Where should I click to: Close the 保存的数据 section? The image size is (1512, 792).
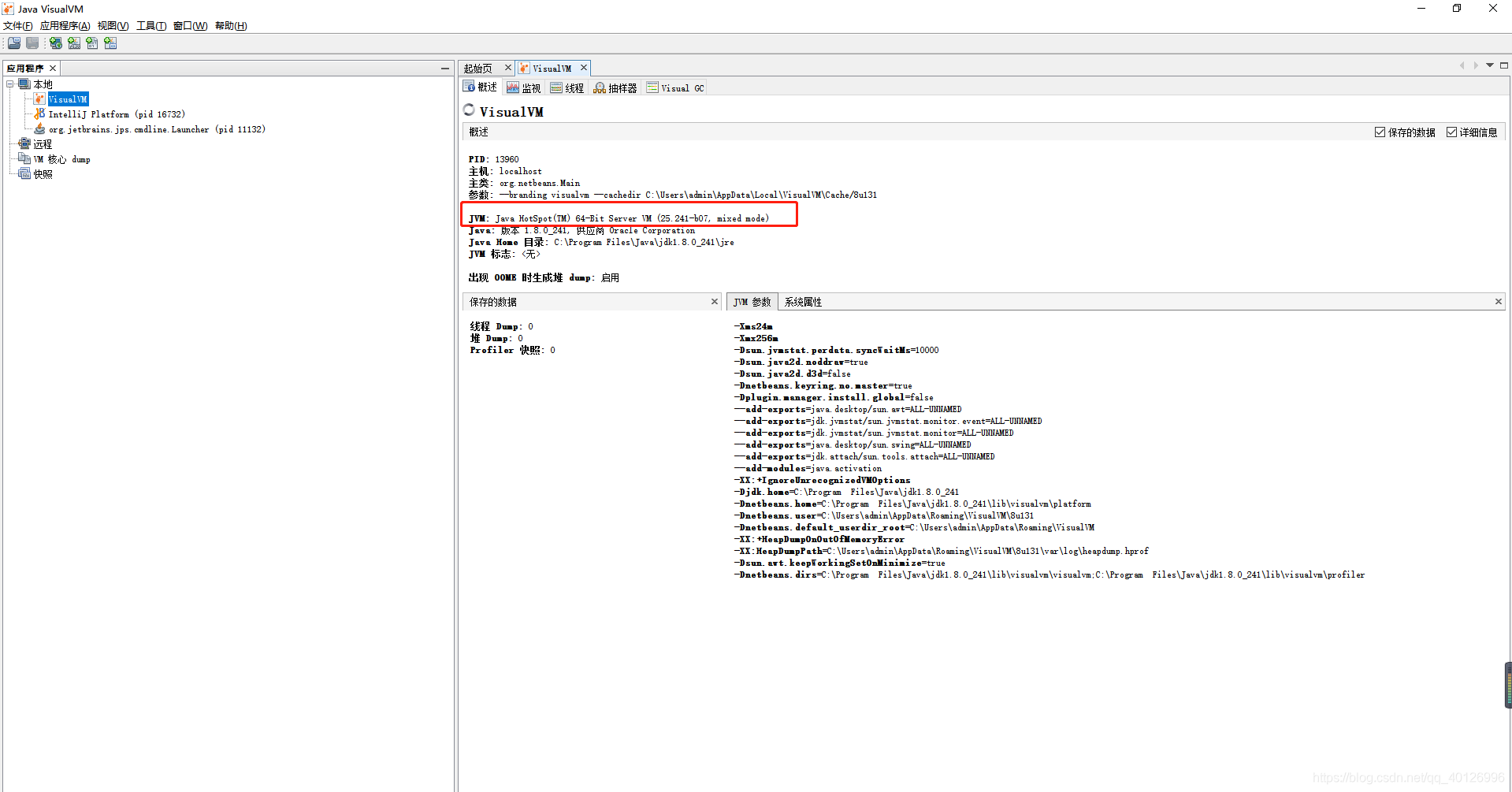(x=715, y=301)
